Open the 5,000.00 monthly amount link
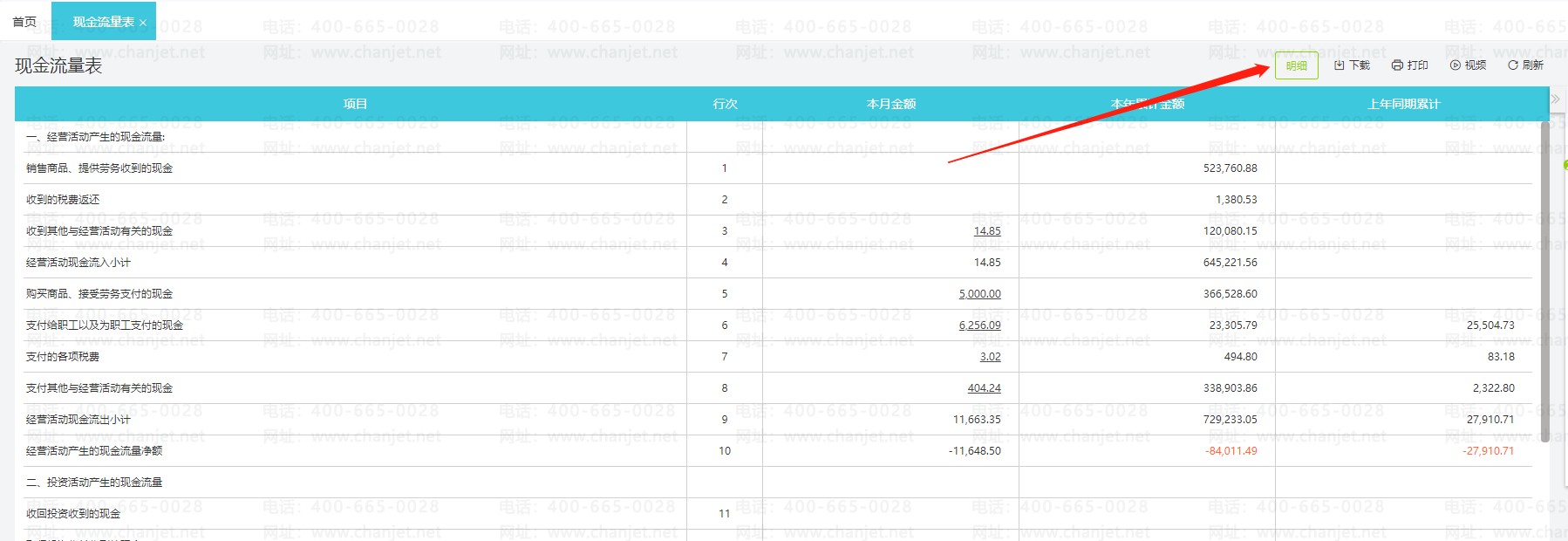Screen dimensions: 1568x541 979,294
